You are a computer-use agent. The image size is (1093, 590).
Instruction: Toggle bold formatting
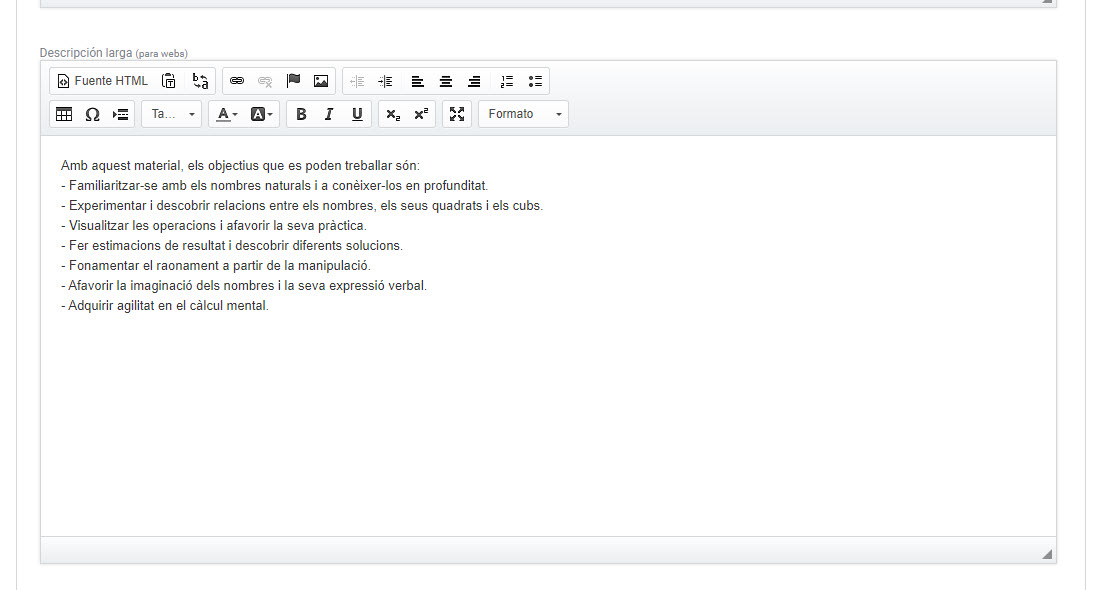[301, 114]
